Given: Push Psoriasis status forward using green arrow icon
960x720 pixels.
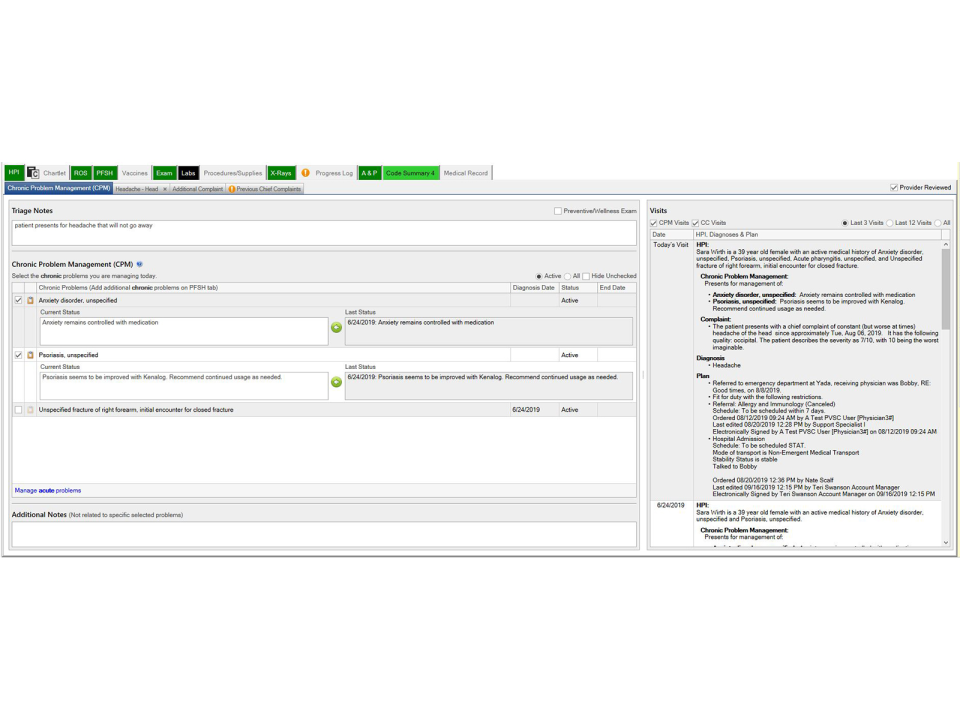Looking at the screenshot, I should 336,383.
